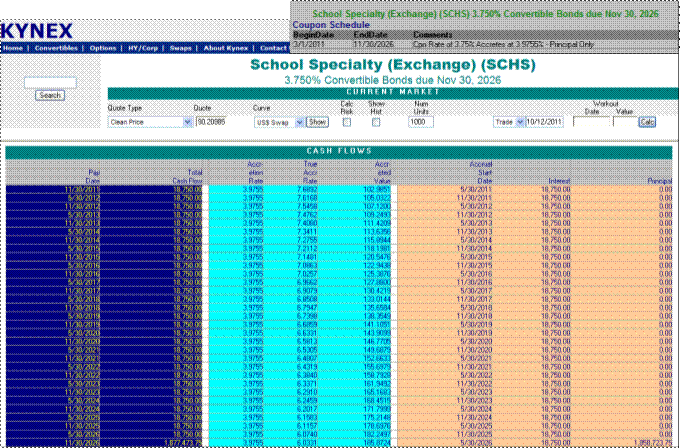Select Accreted Value 111.4209
The image size is (680, 448).
coord(377,223)
